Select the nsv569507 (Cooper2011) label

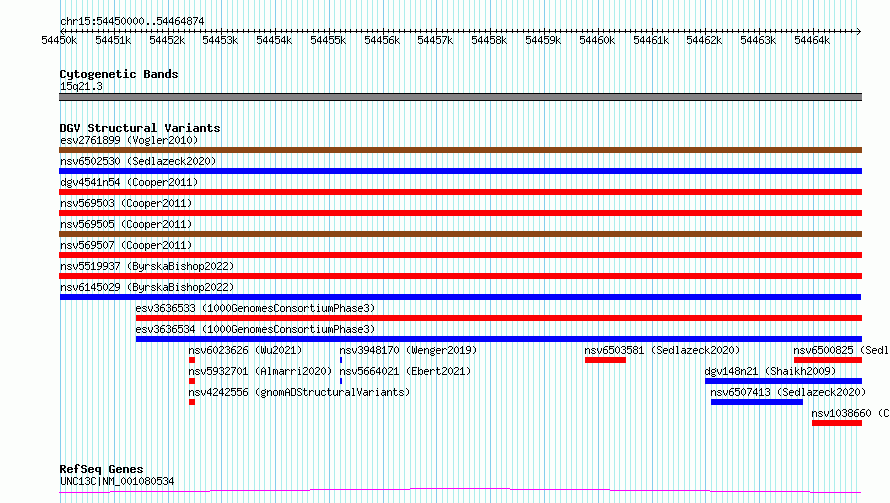pos(126,245)
